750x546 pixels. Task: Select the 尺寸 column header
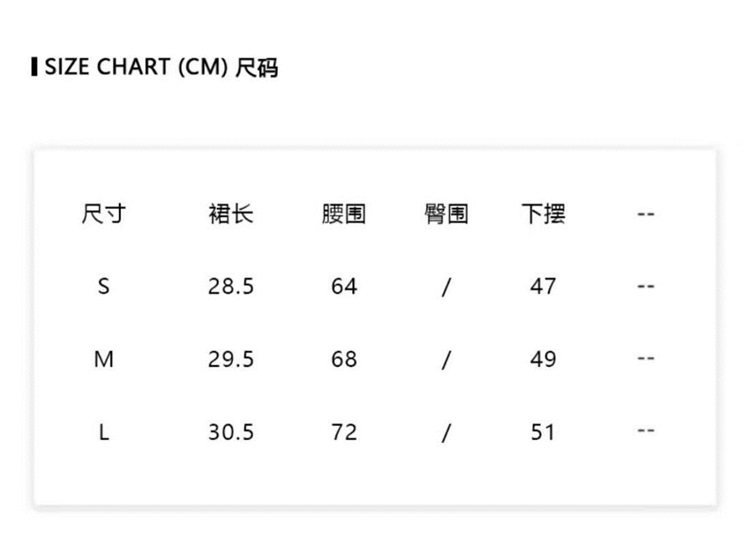click(104, 214)
